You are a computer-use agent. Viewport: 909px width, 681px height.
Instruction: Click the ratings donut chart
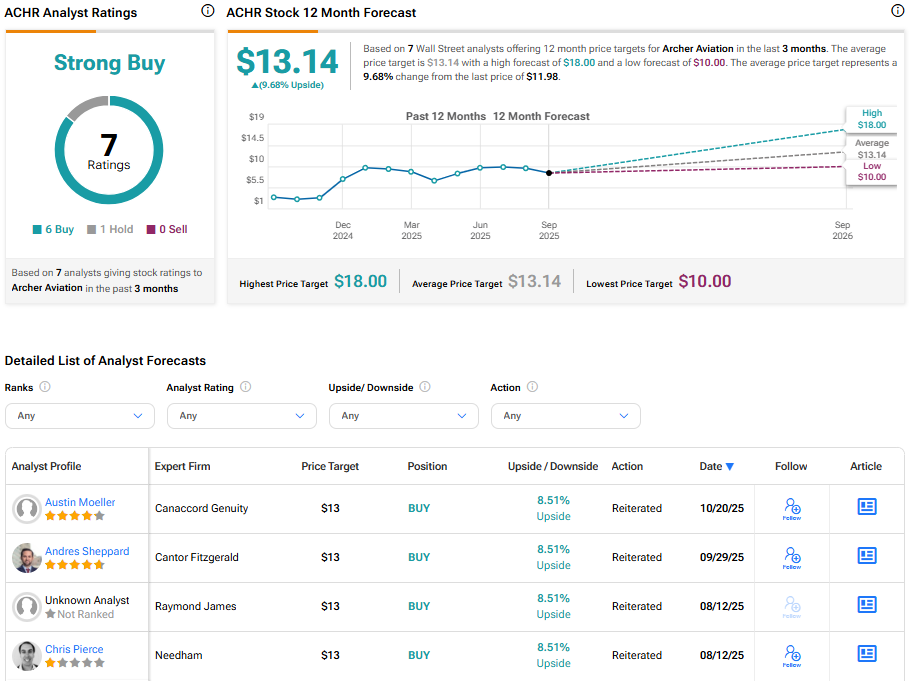108,150
